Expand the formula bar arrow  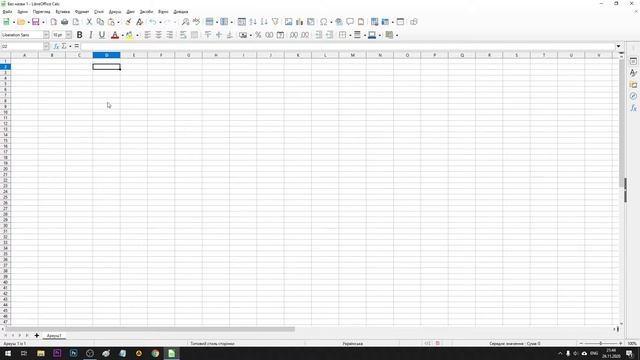click(618, 47)
